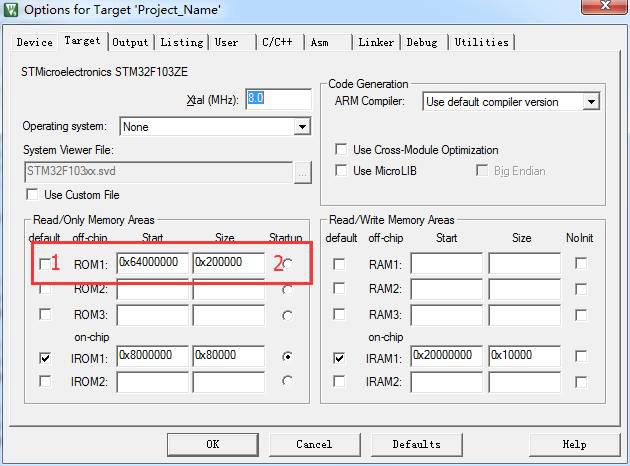Click the Defaults button
630x466 pixels.
[x=416, y=444]
